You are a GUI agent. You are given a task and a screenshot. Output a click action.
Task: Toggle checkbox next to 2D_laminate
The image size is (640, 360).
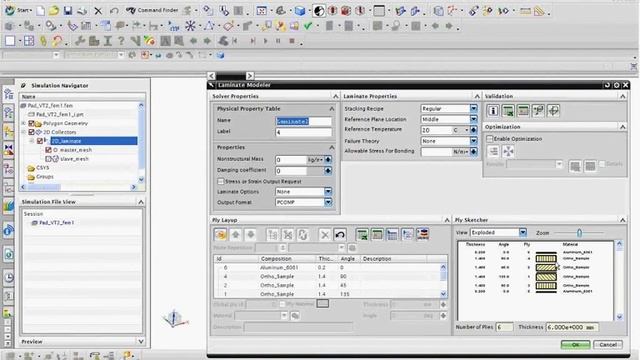pyautogui.click(x=40, y=141)
